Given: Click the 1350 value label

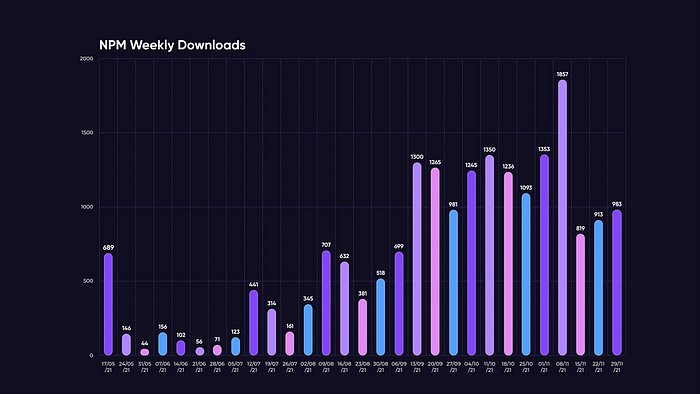Looking at the screenshot, I should 490,150.
